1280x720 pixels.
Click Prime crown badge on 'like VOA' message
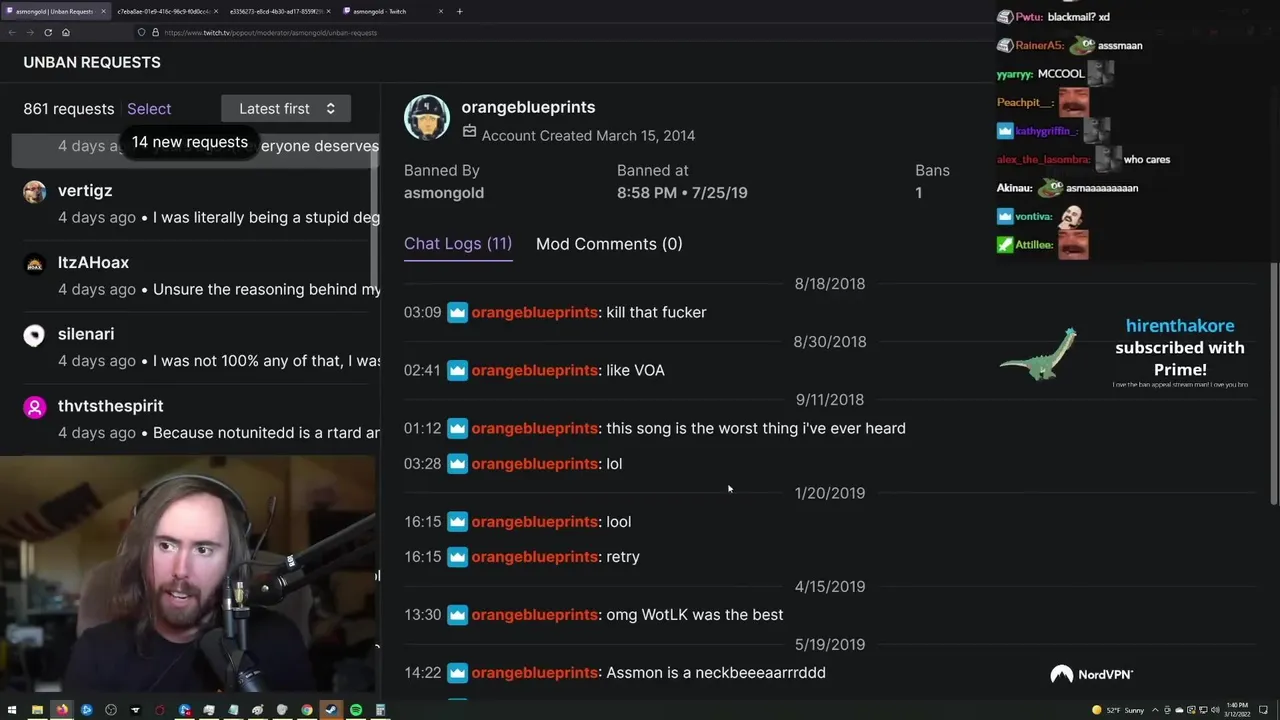(457, 370)
